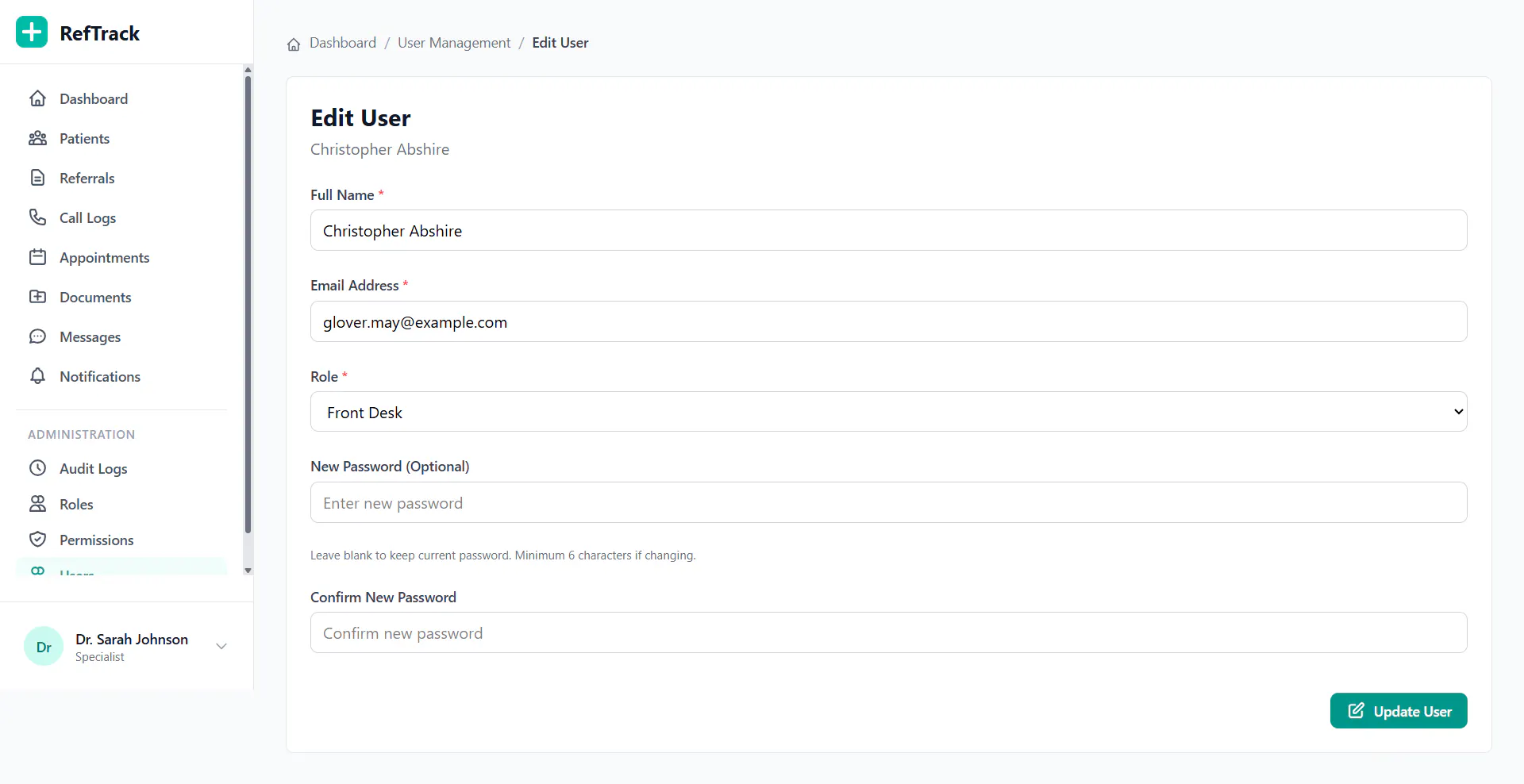Image resolution: width=1524 pixels, height=784 pixels.
Task: Open Roles under Administration
Action: 121,504
